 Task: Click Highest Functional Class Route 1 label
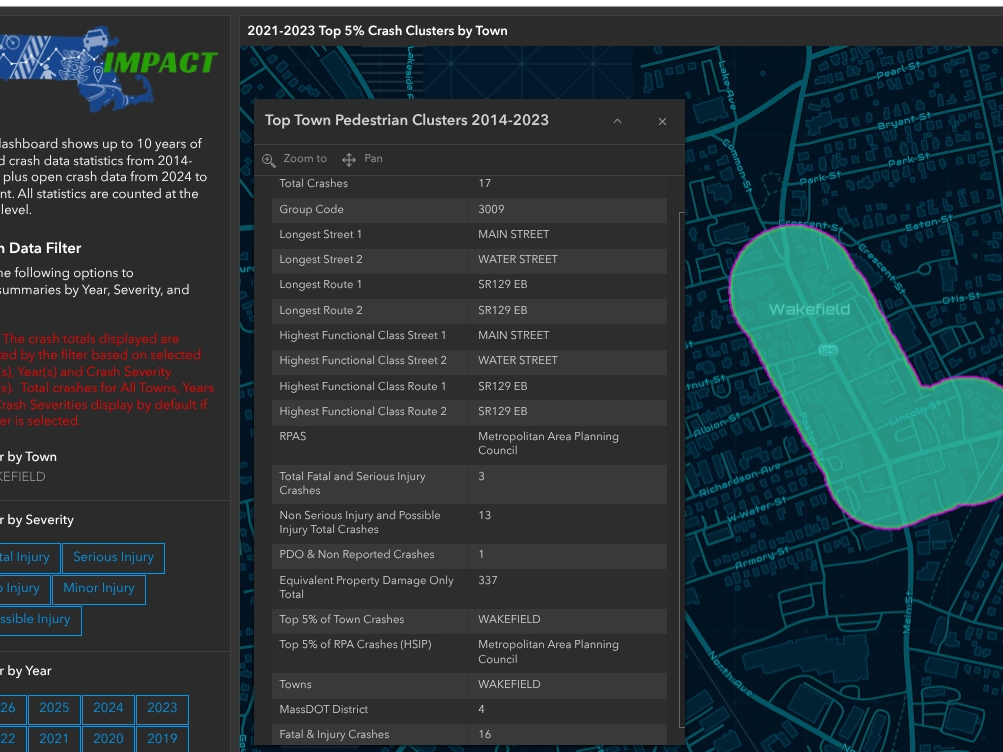[x=363, y=387]
